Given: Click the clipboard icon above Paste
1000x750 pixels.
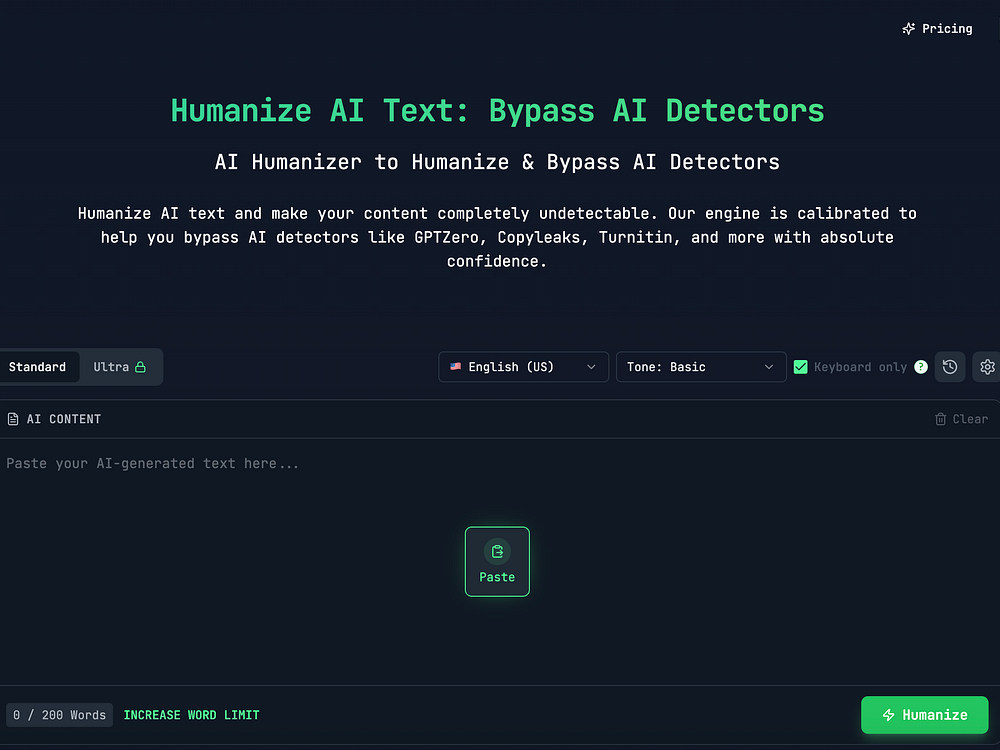Looking at the screenshot, I should 497,552.
